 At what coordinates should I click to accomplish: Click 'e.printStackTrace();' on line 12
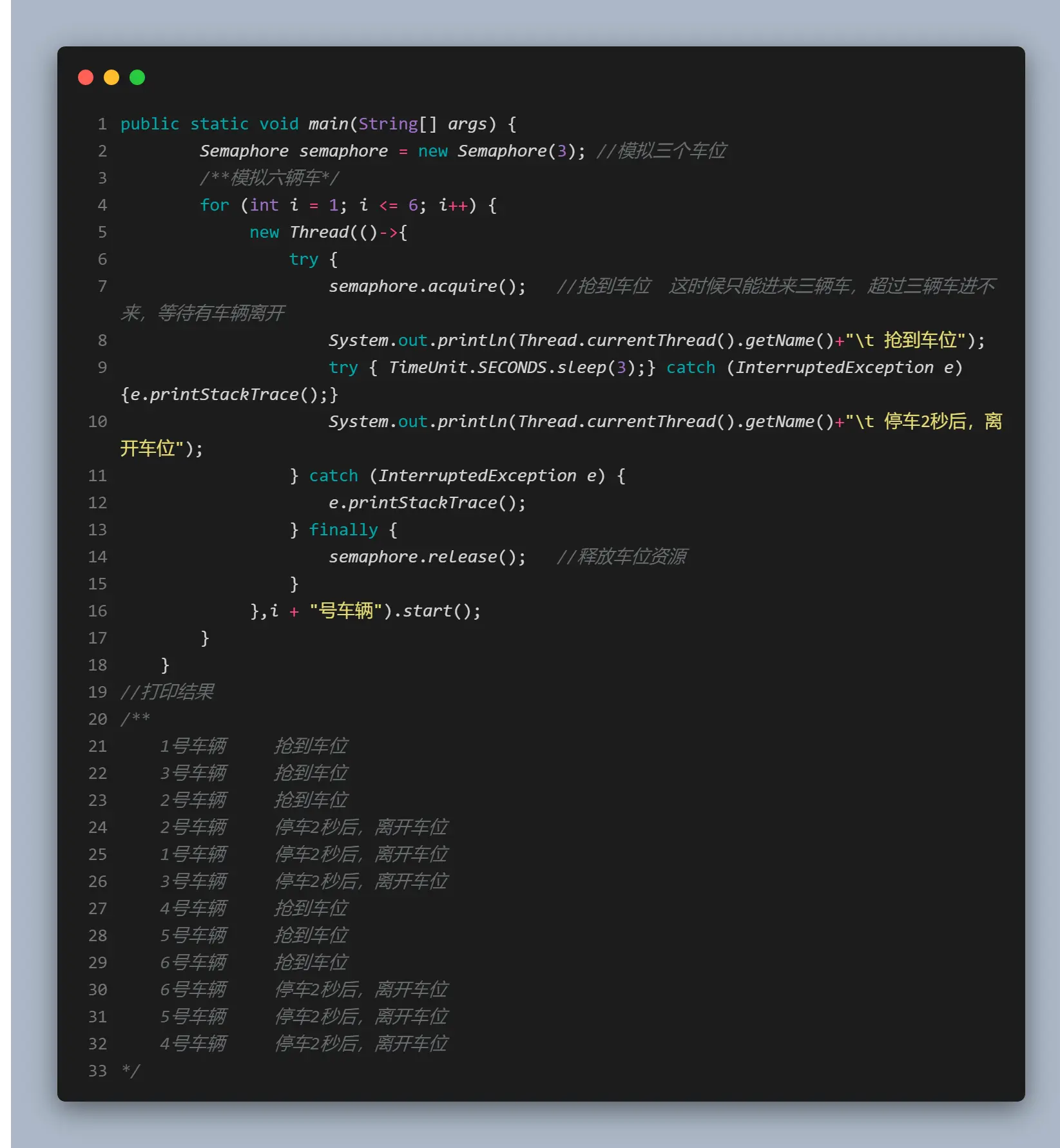coord(427,502)
